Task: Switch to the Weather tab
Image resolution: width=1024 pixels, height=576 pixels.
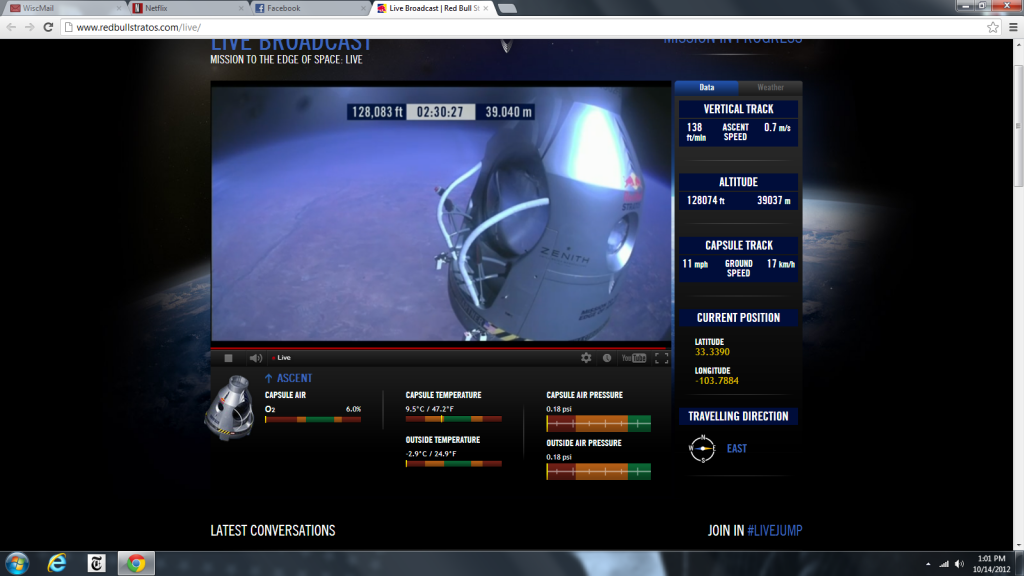Action: (x=770, y=88)
